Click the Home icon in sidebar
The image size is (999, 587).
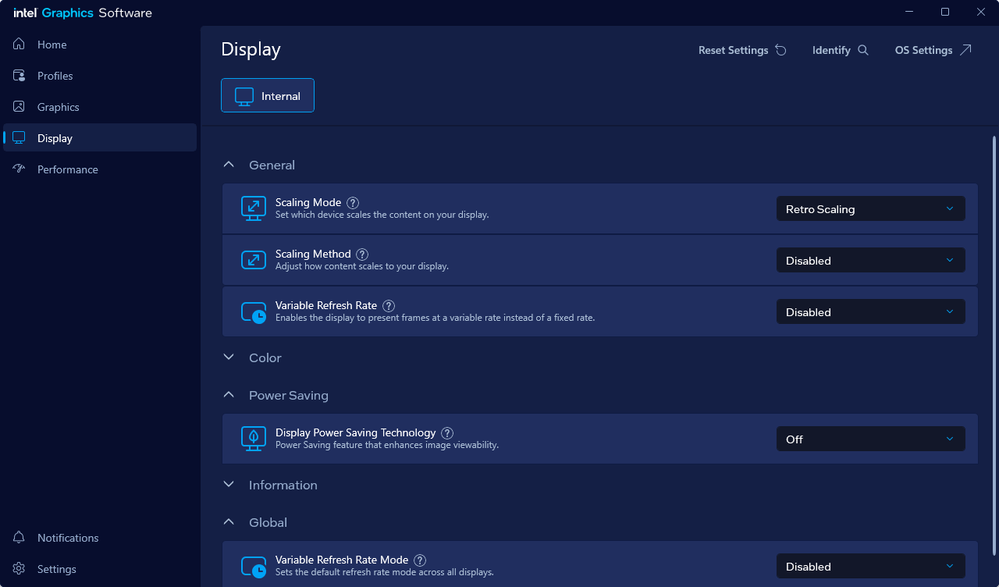(19, 44)
